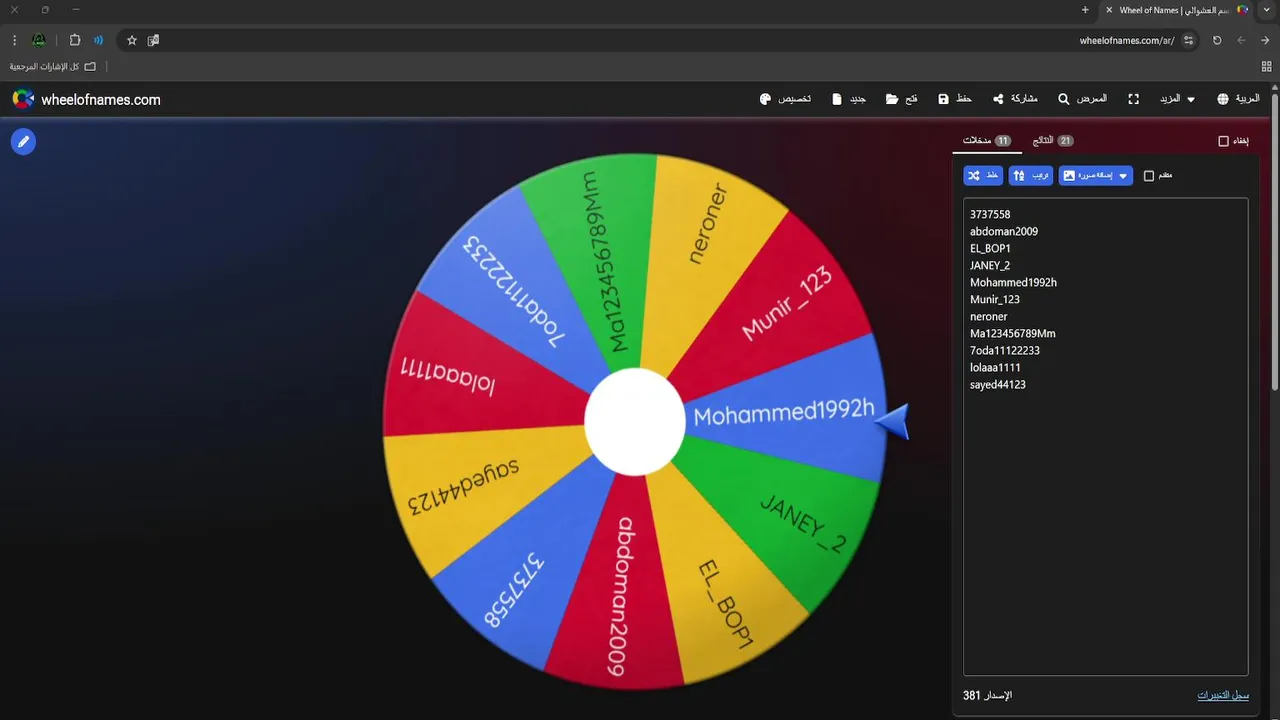The width and height of the screenshot is (1280, 720).
Task: Select the Wheel of Names browser tab
Action: pyautogui.click(x=1177, y=10)
